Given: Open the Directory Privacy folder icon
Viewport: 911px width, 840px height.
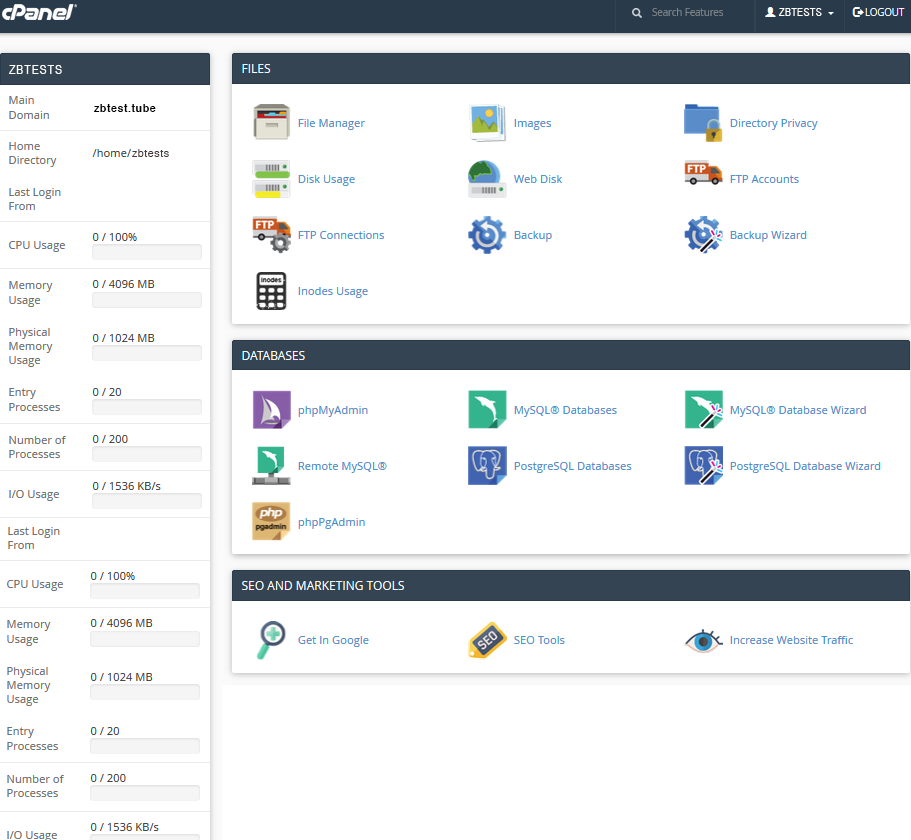Looking at the screenshot, I should (x=703, y=123).
